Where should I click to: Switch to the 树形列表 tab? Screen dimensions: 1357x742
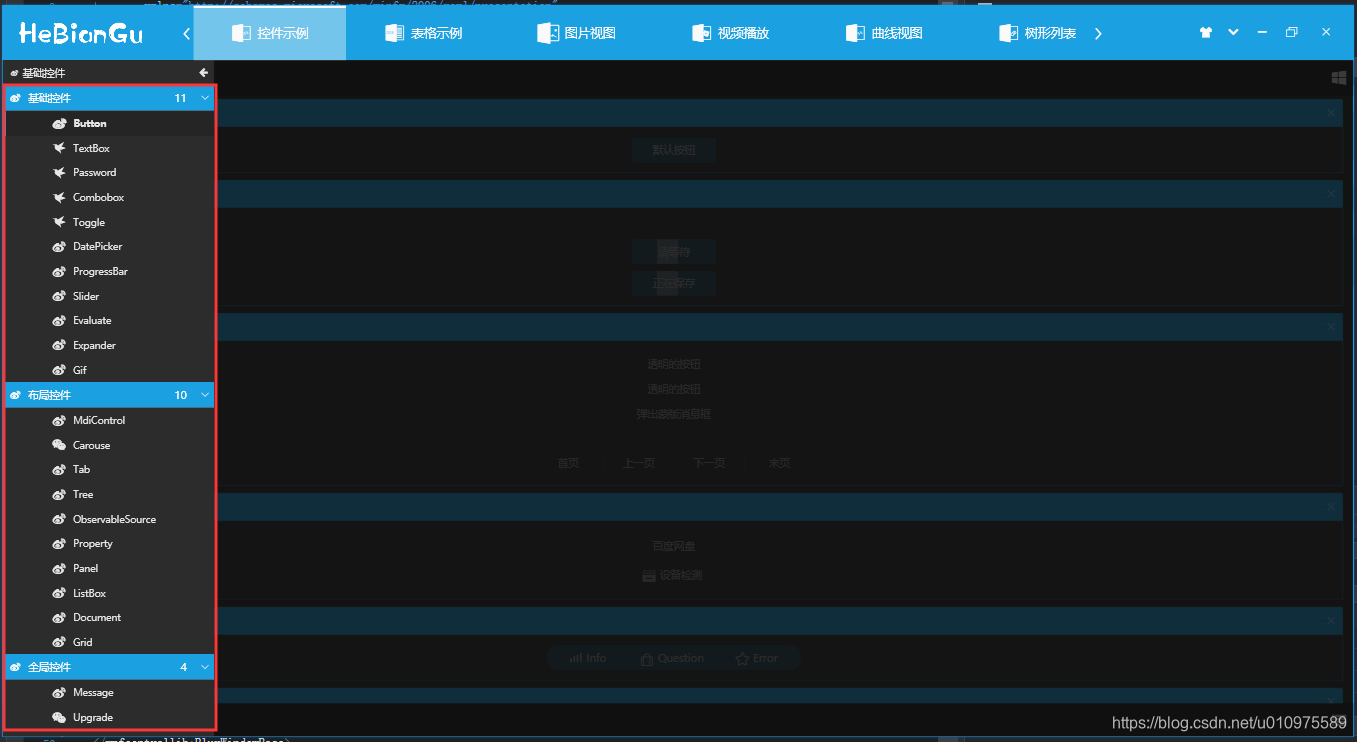coord(1037,33)
